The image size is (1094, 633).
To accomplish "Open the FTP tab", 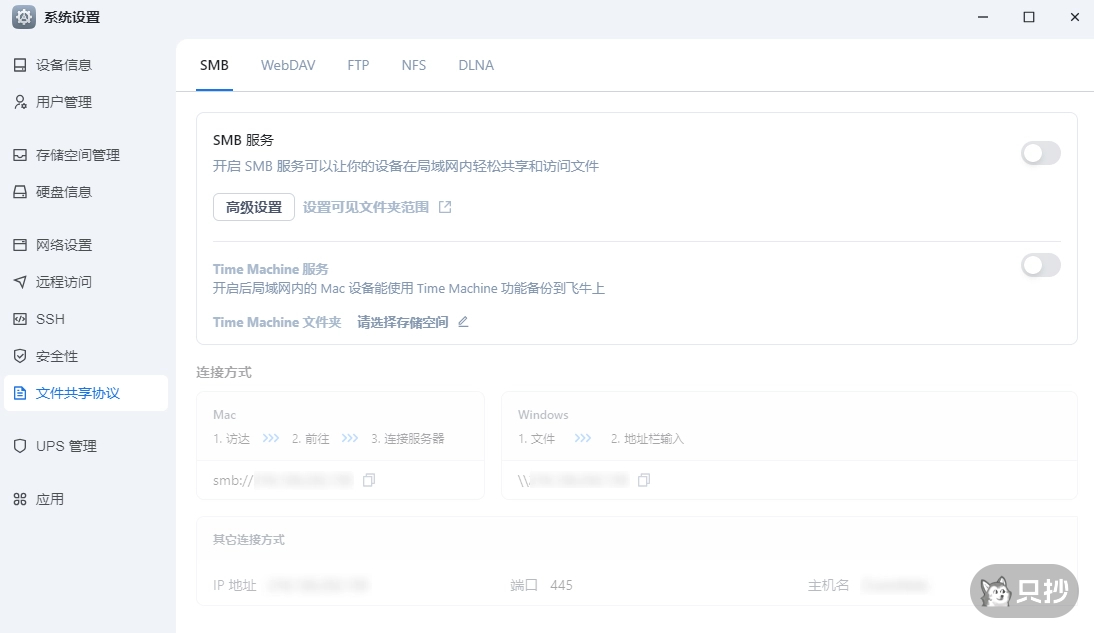I will pos(358,65).
